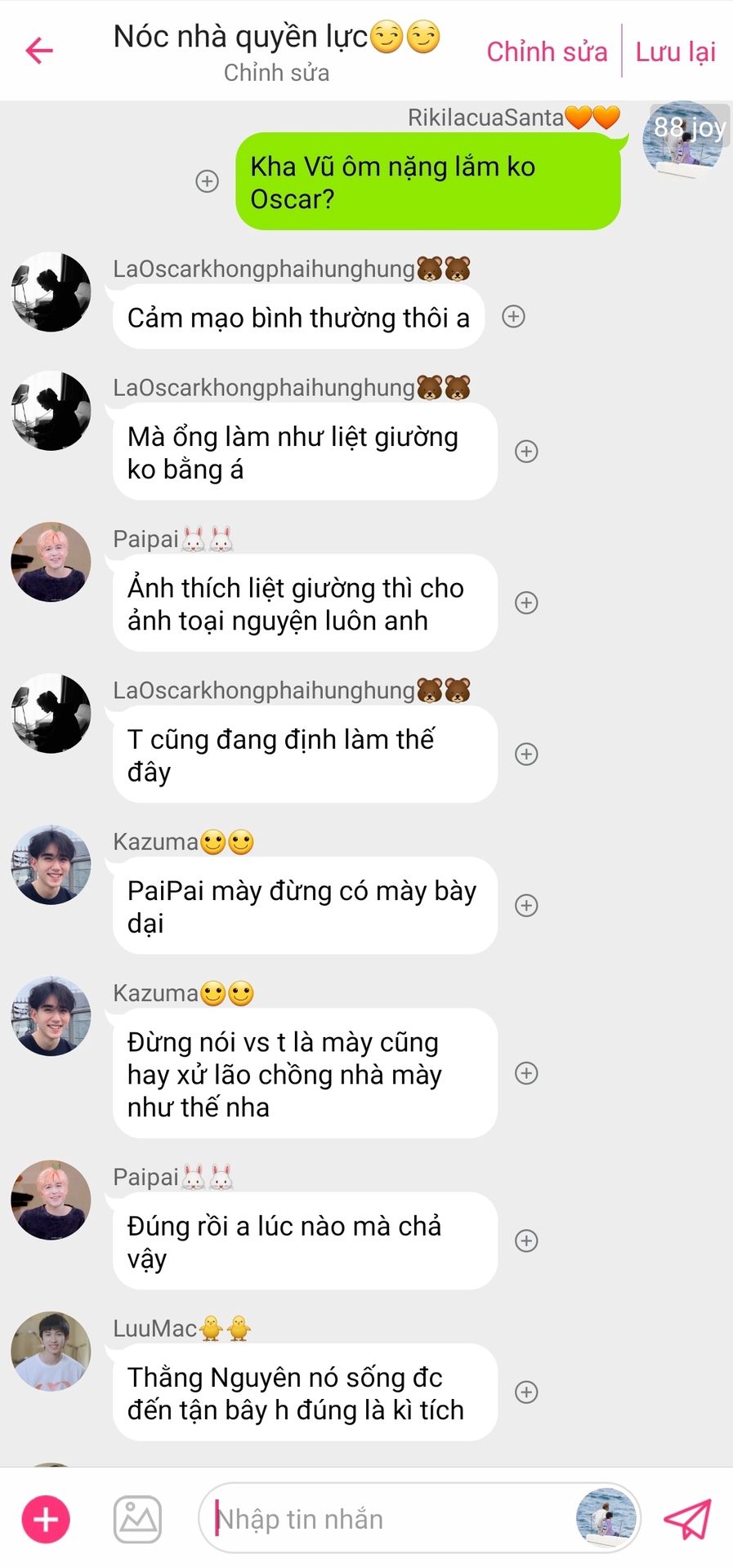Open LuuMac's profile avatar
The width and height of the screenshot is (733, 1568).
(x=51, y=1352)
